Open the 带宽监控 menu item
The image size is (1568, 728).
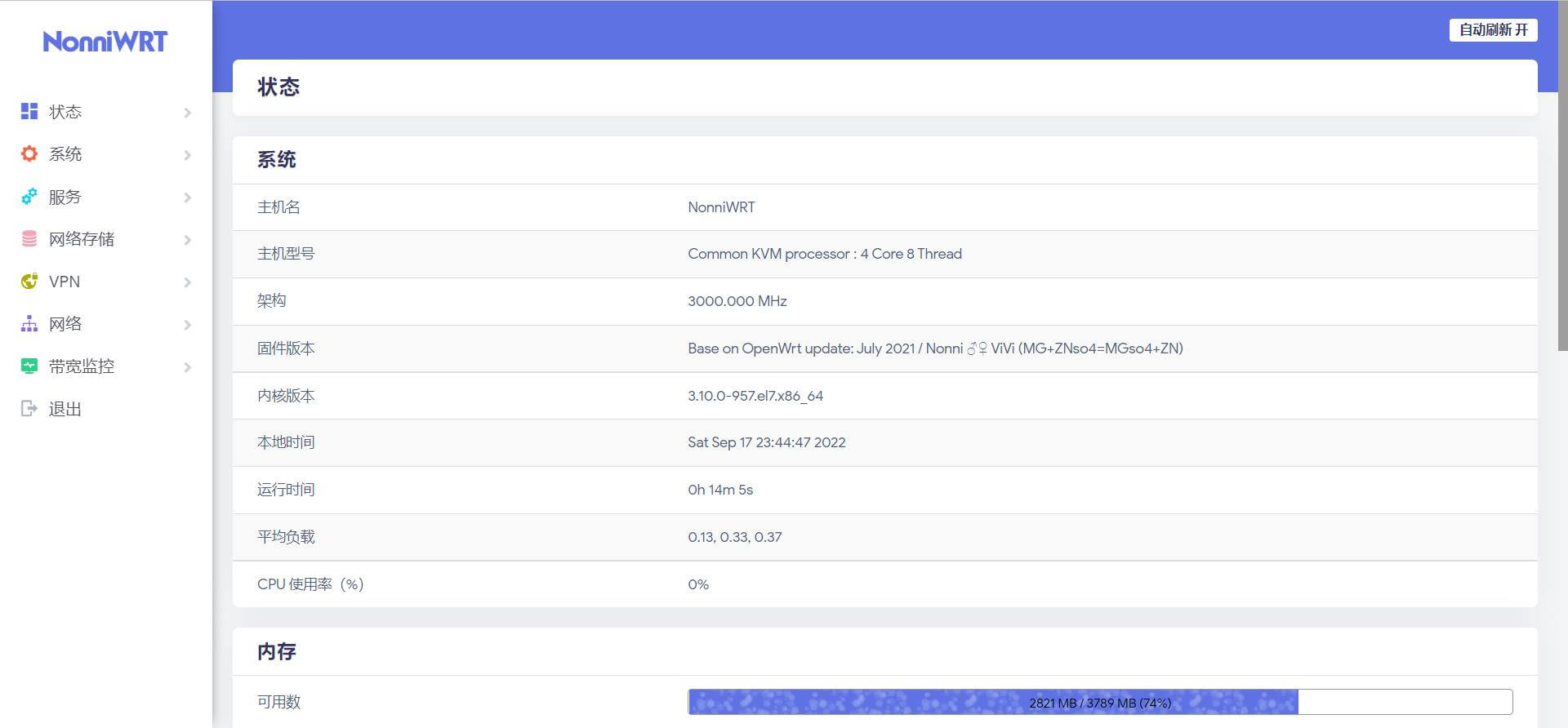tap(82, 366)
